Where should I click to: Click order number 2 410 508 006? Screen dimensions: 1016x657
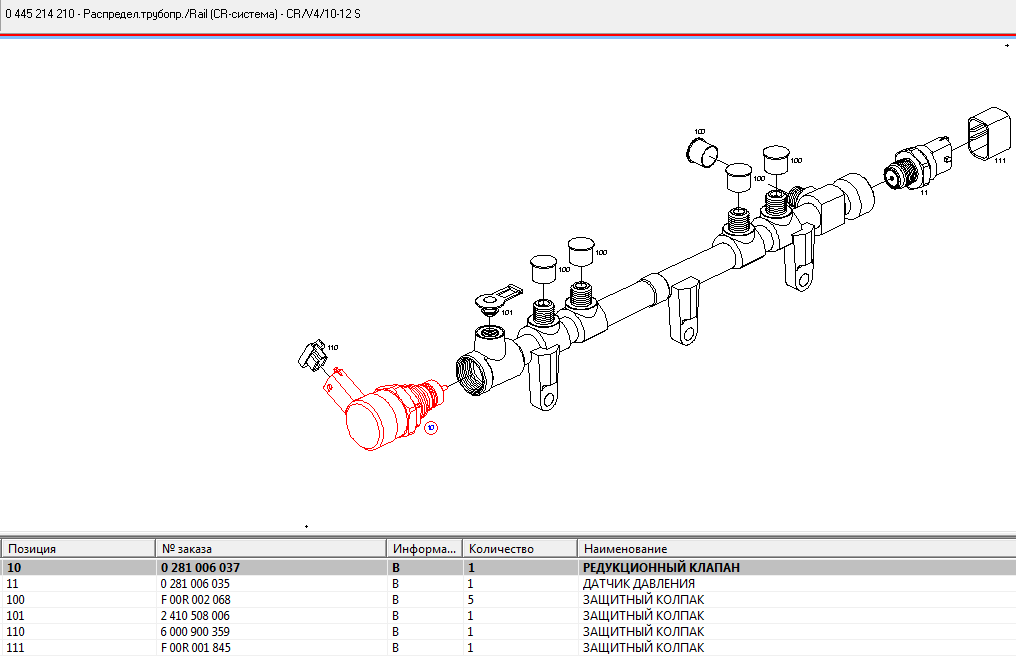pos(195,616)
